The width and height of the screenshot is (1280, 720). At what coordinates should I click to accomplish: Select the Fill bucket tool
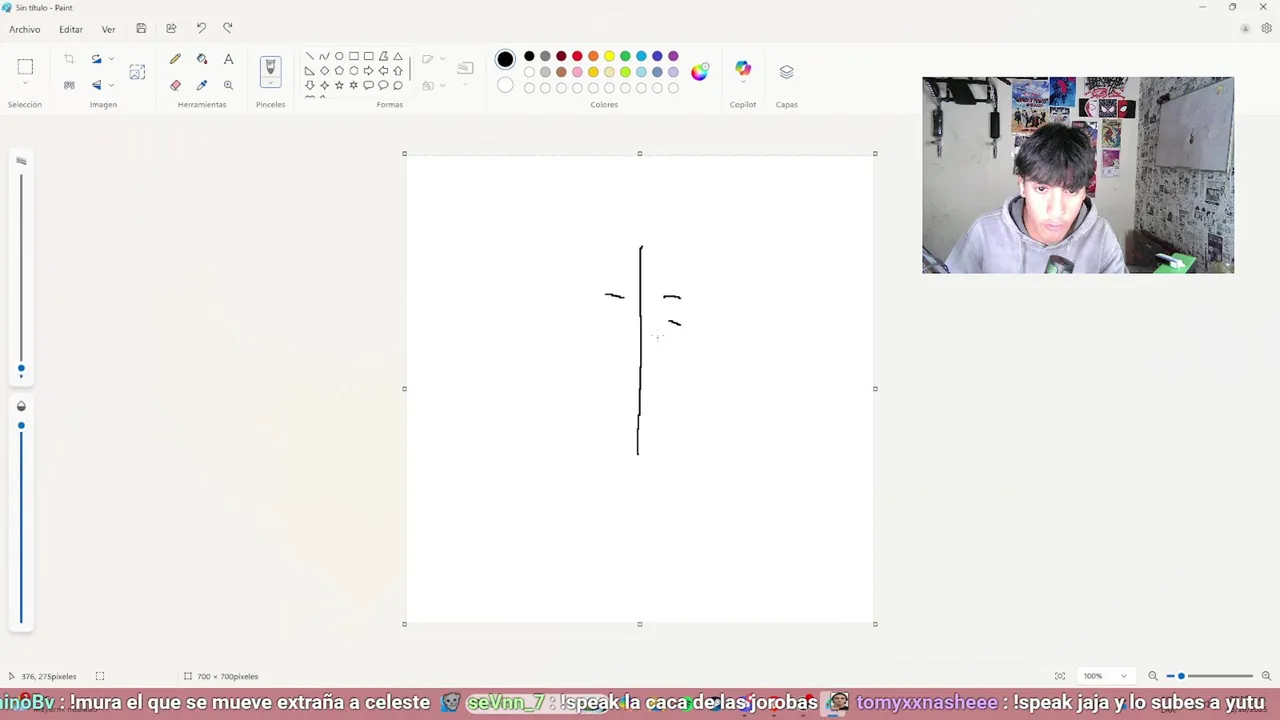(202, 59)
